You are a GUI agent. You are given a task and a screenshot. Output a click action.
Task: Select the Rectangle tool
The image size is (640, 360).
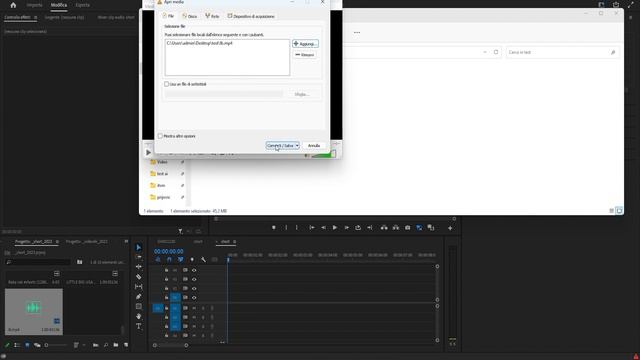[138, 307]
